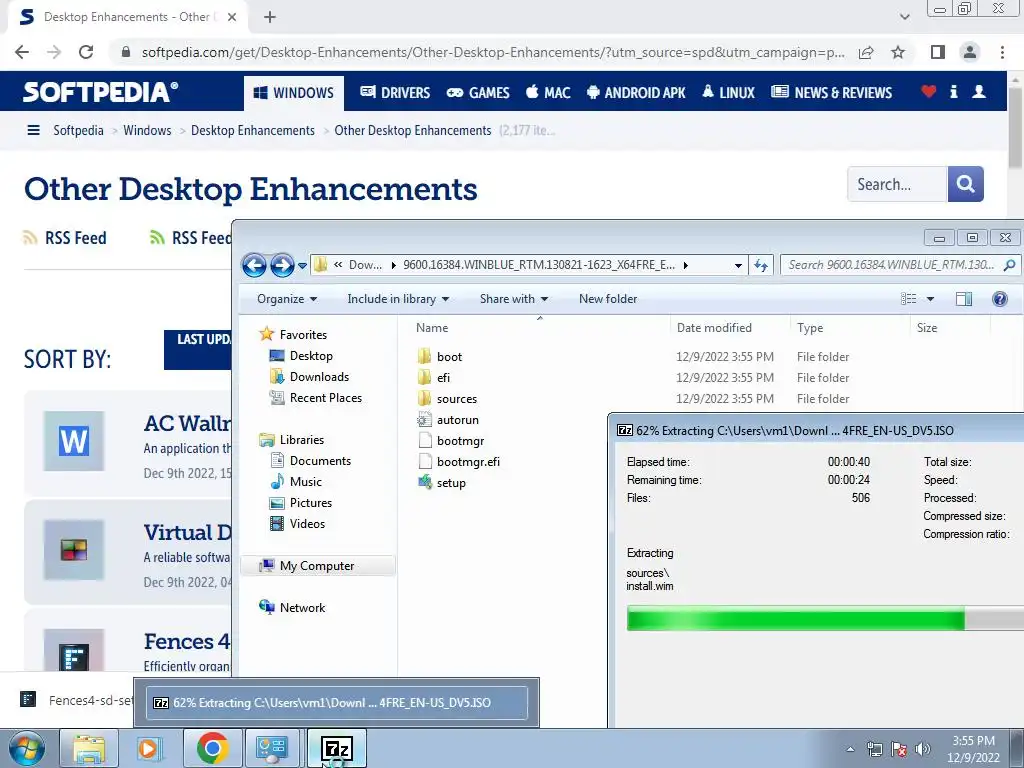1024x768 pixels.
Task: Click the Chrome address bar URL
Action: point(493,52)
